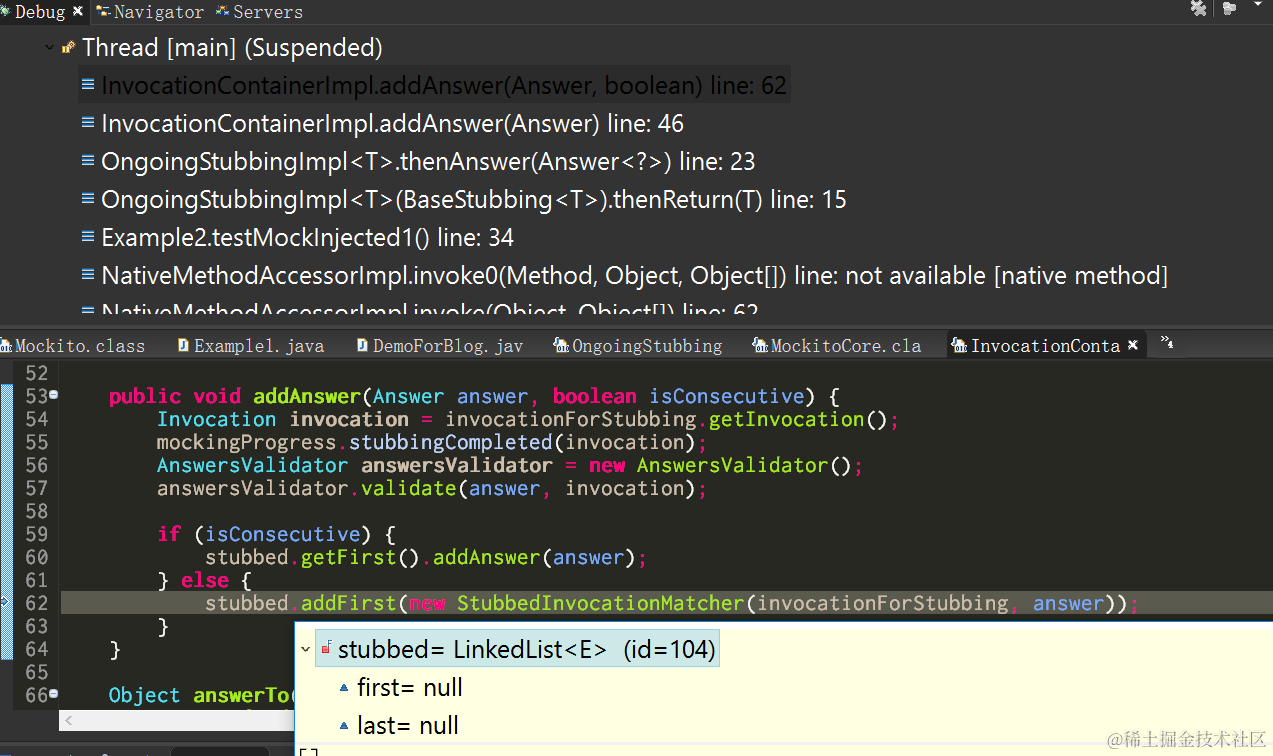Click stack frame icon of addAnswer line 62

click(x=88, y=86)
